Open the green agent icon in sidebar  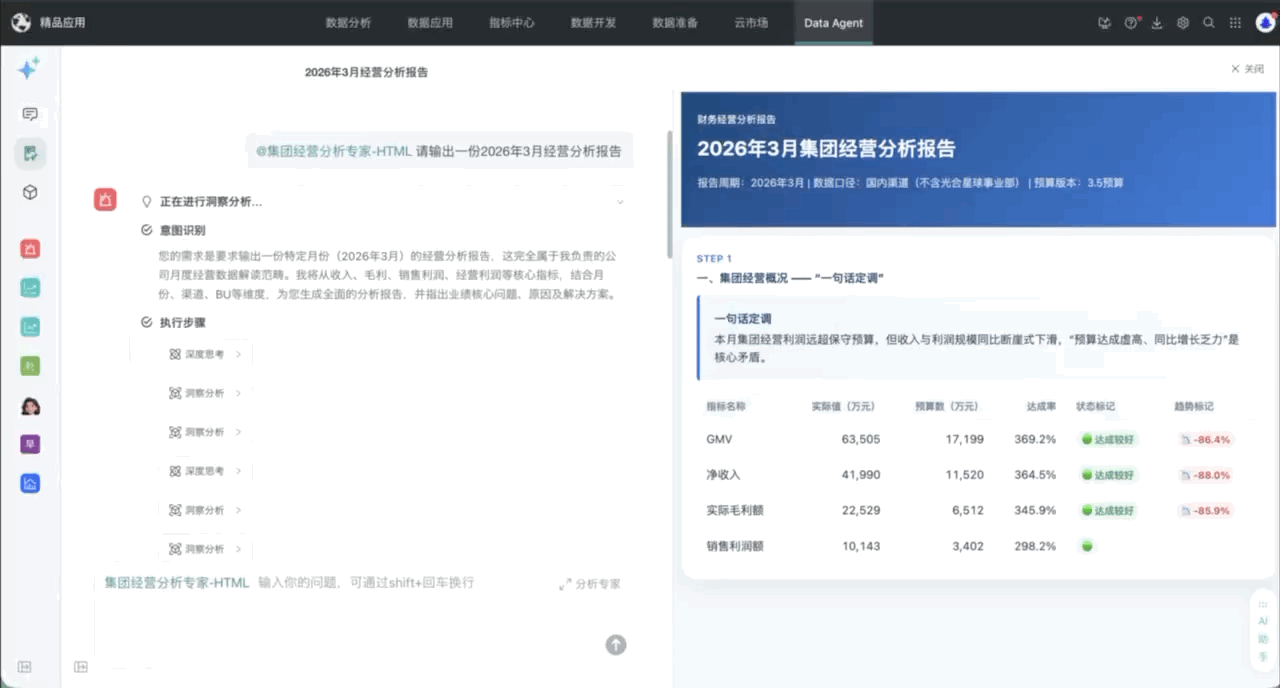(30, 366)
